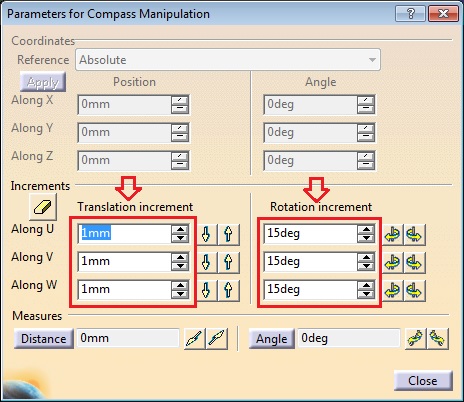Click second angle measure rotation icon
This screenshot has height=402, width=464.
coord(438,339)
